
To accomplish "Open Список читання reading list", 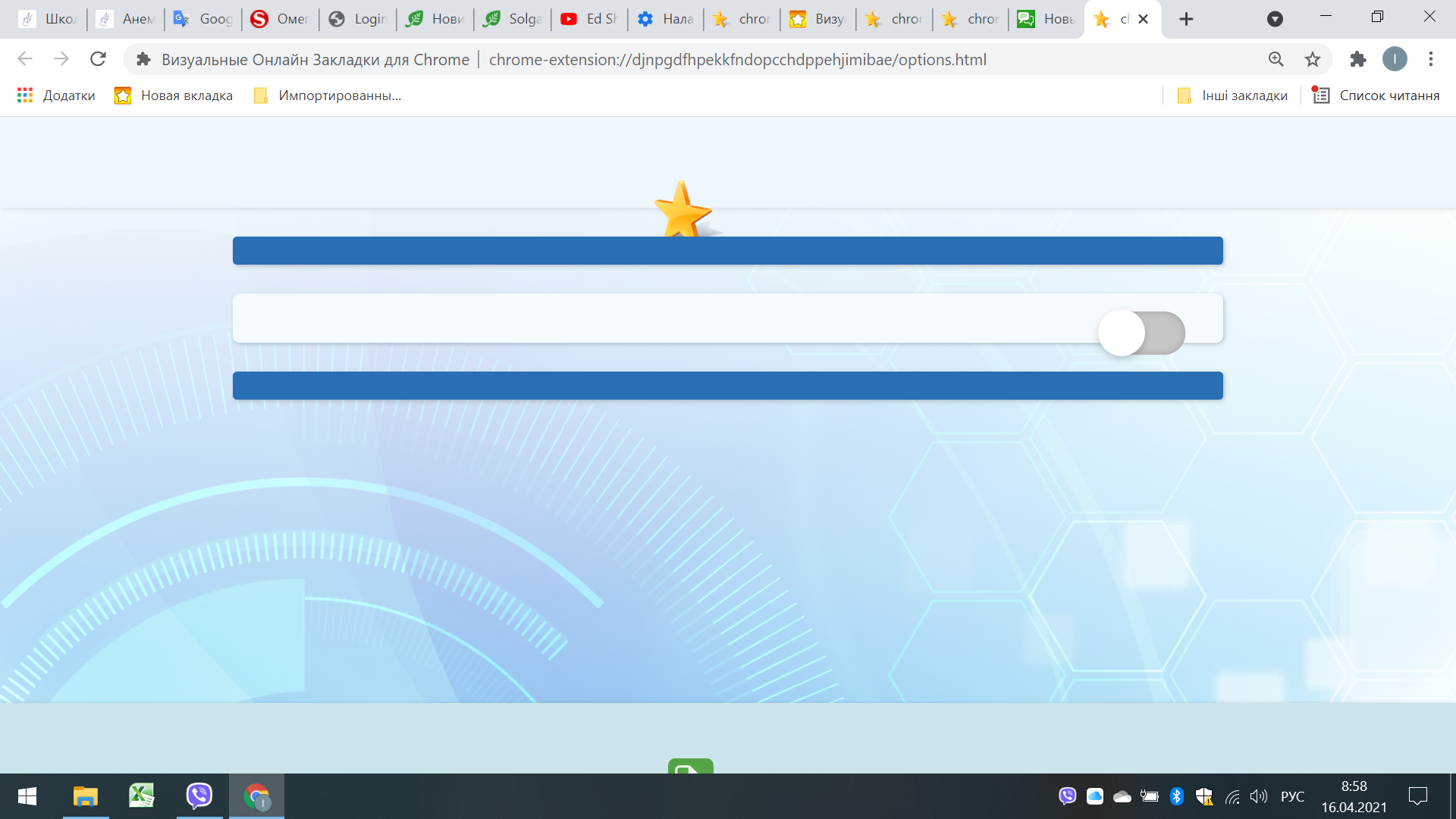I will (1376, 96).
